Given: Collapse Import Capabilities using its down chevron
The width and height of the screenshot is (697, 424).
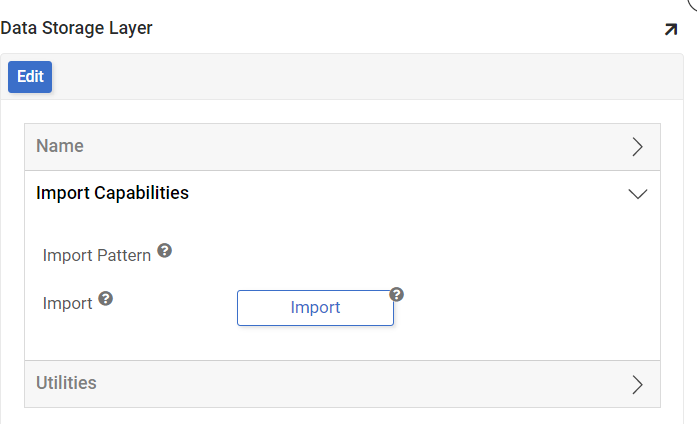Looking at the screenshot, I should [637, 194].
